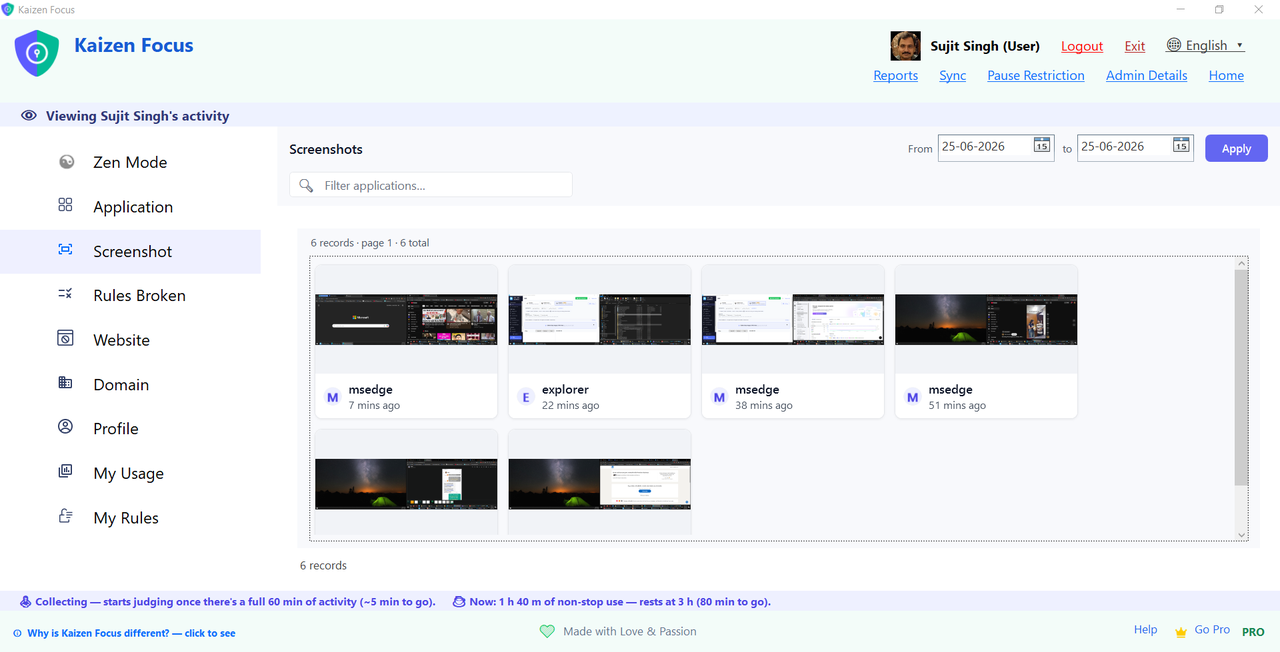
Task: Click the Profile person icon in sidebar
Action: [x=66, y=427]
